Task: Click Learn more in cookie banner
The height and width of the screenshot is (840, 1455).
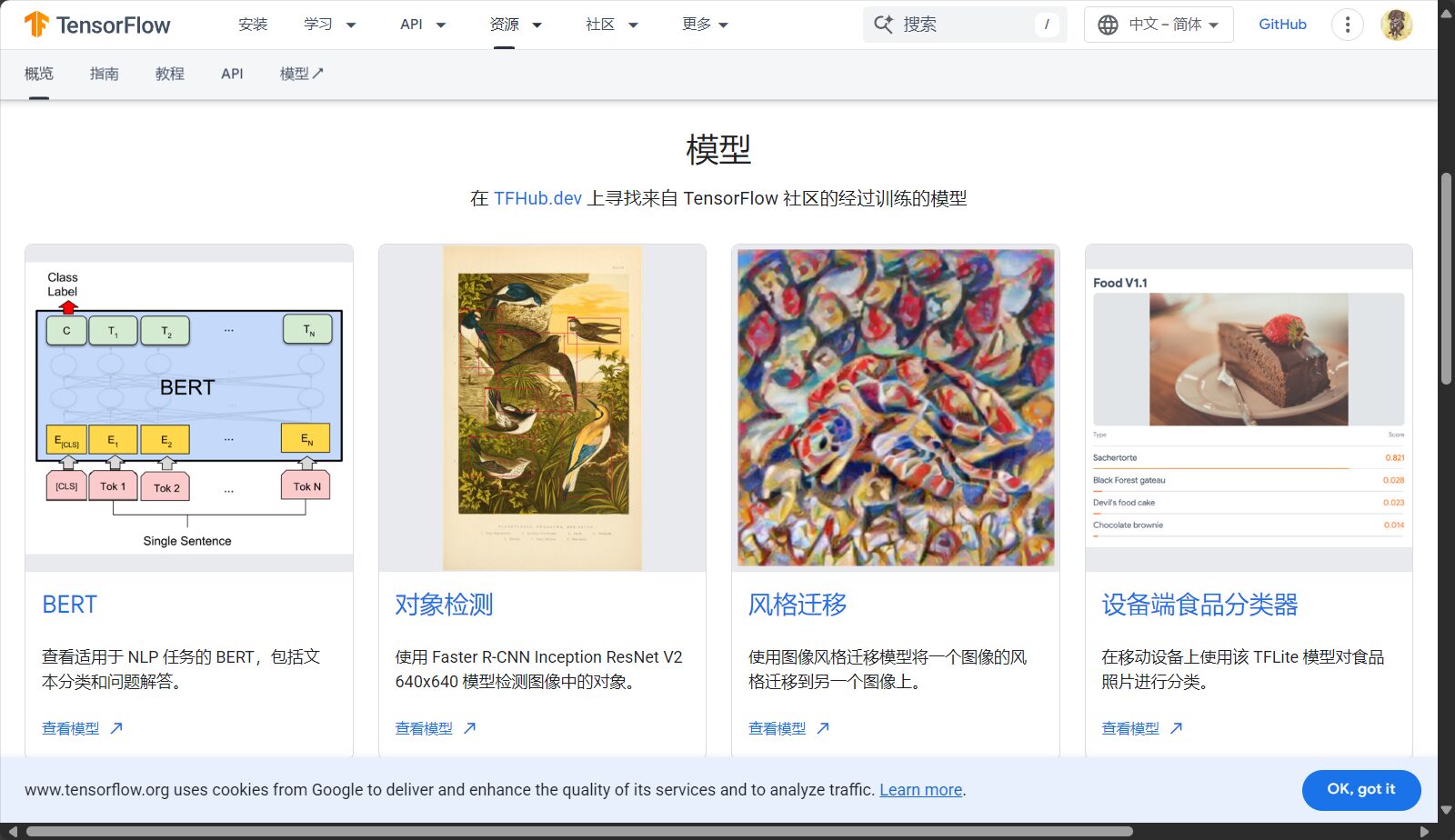Action: [x=920, y=790]
